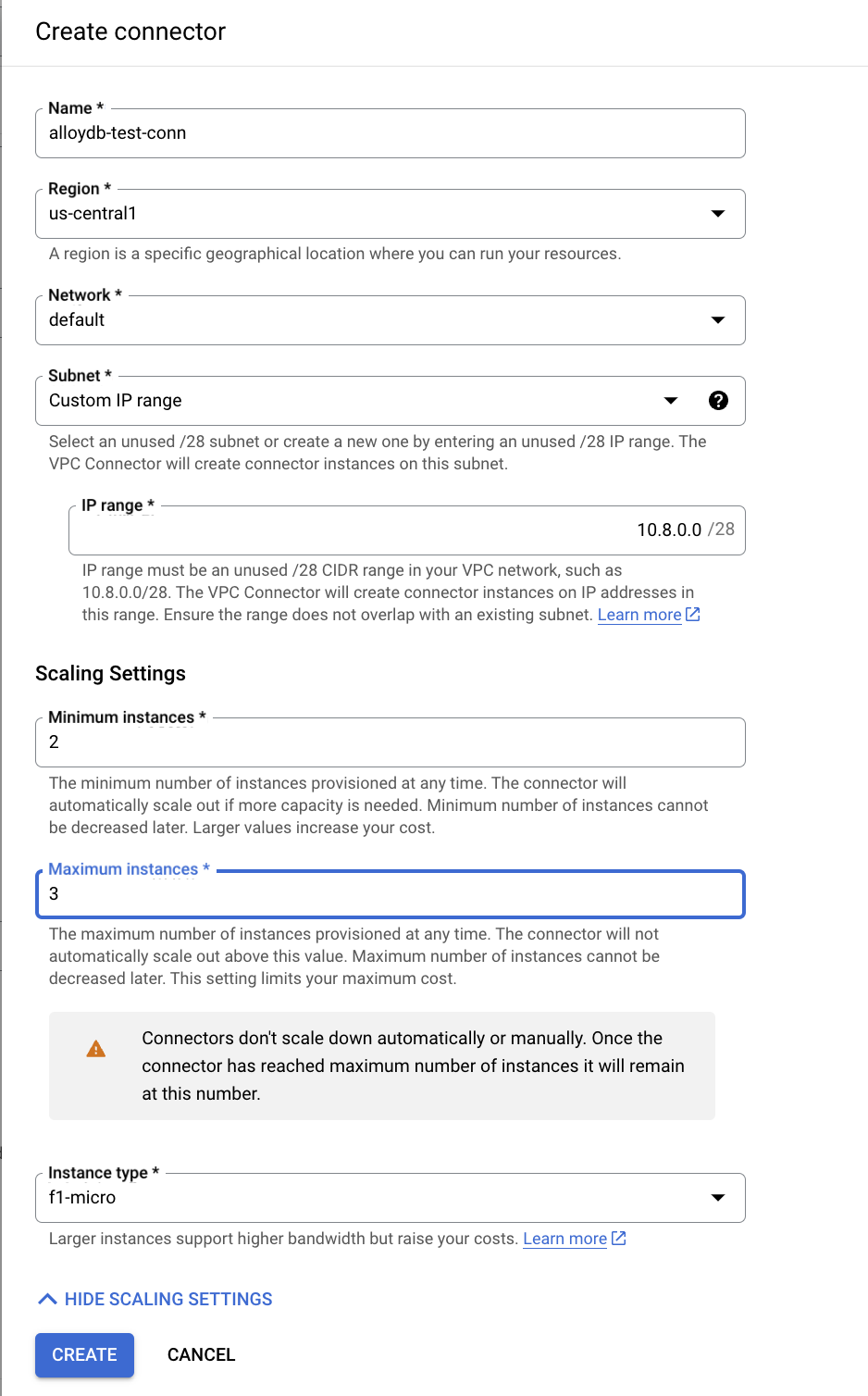Open the Instance type f1-micro dropdown

717,1198
